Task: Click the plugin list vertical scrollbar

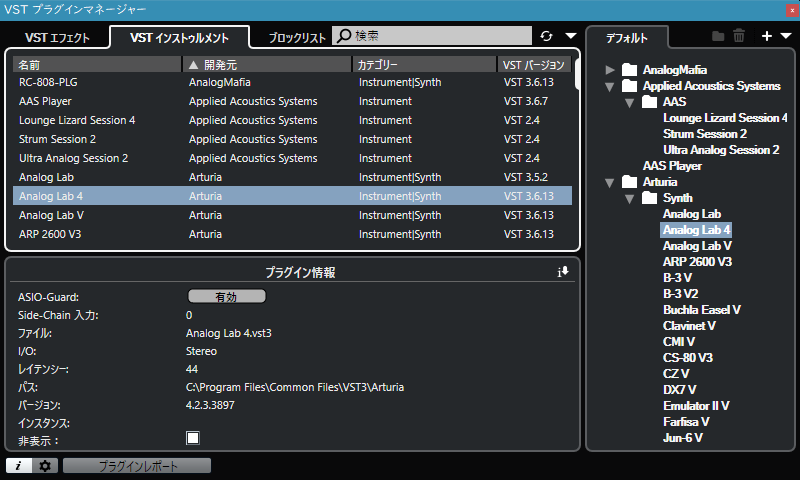Action: tap(577, 73)
